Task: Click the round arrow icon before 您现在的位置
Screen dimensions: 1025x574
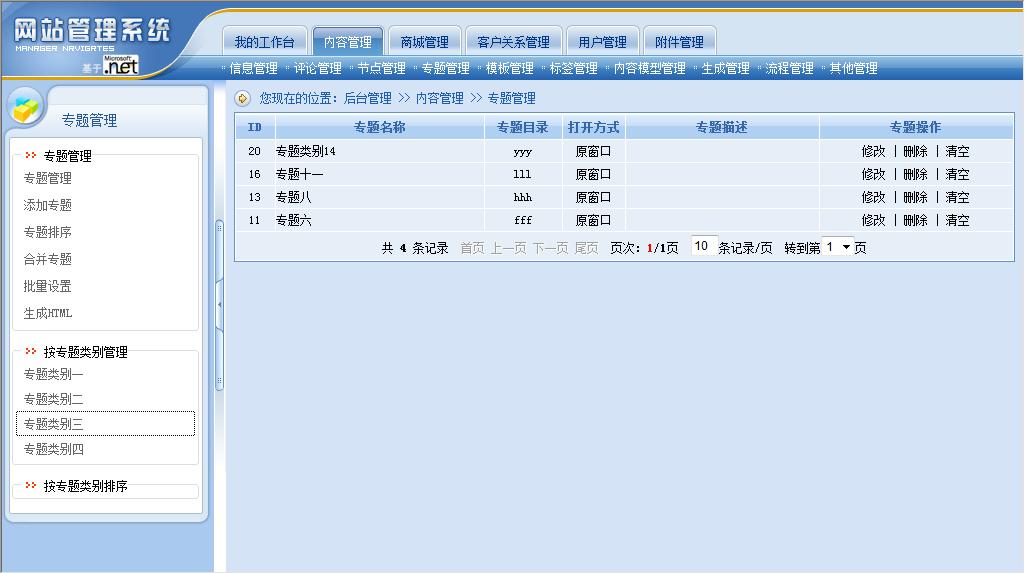Action: coord(243,98)
